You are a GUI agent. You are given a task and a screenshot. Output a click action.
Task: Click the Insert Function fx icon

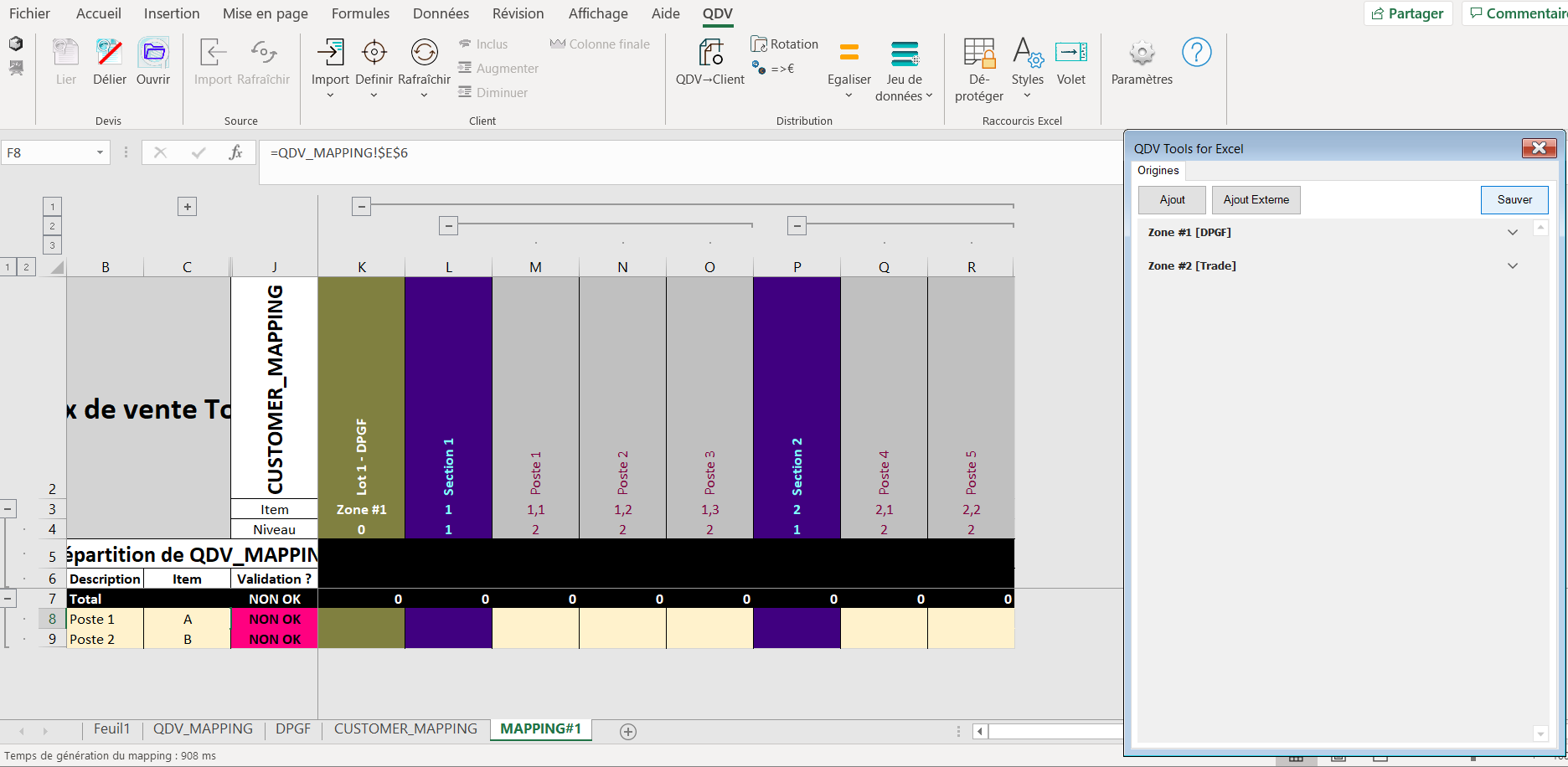235,152
